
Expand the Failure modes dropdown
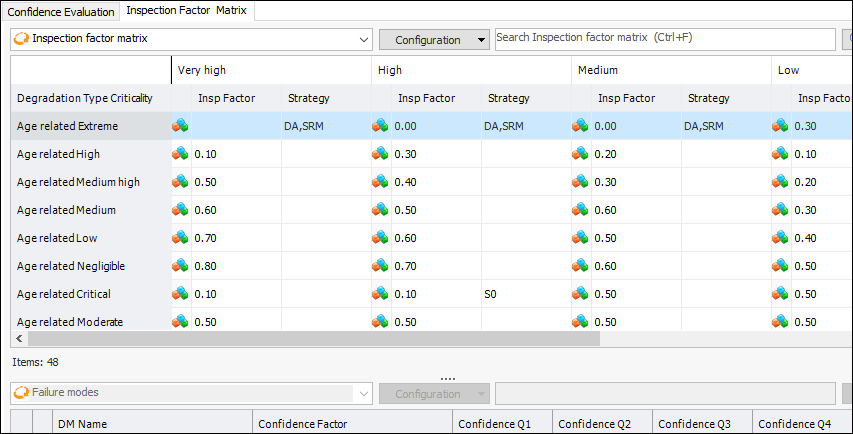click(x=363, y=393)
